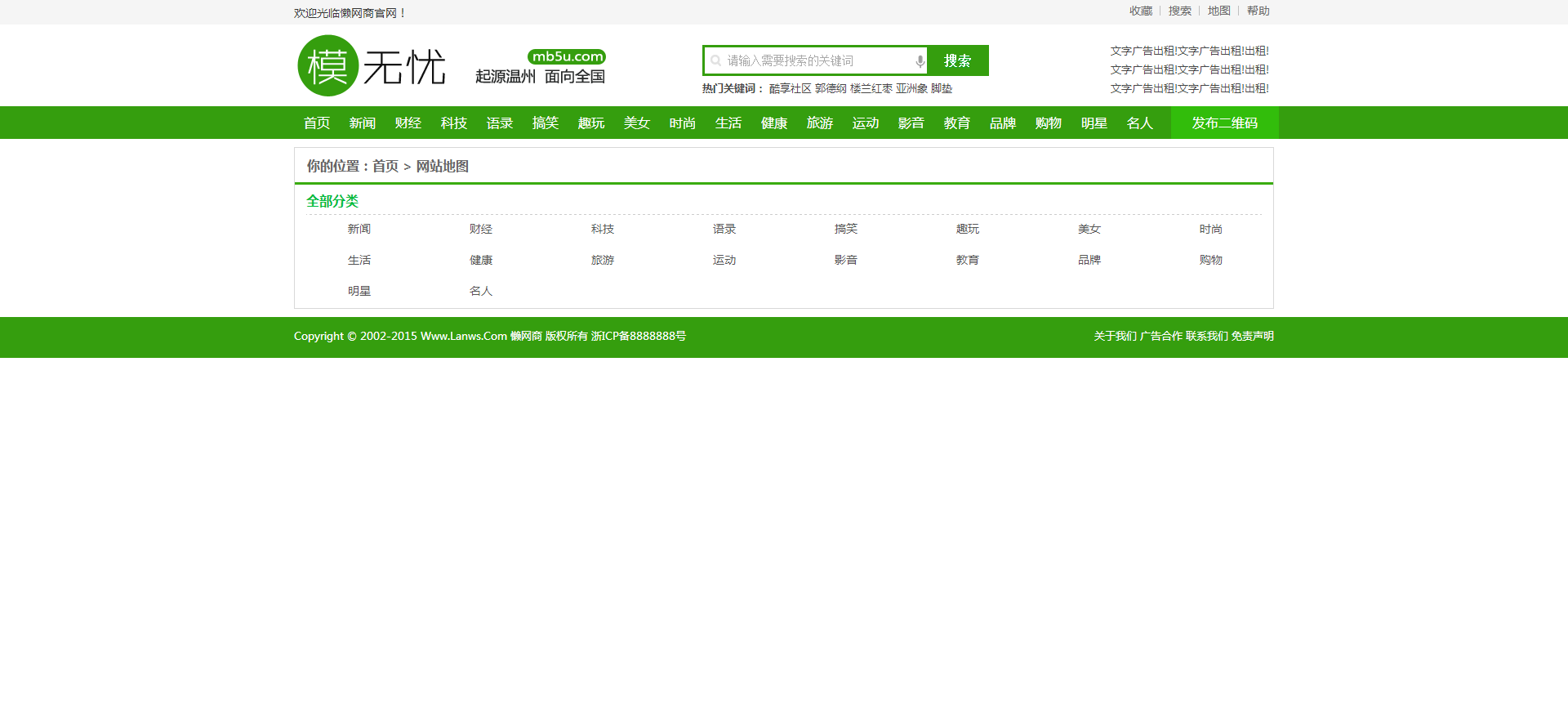
Task: Click the mb5u.com slogan badge
Action: pos(566,56)
